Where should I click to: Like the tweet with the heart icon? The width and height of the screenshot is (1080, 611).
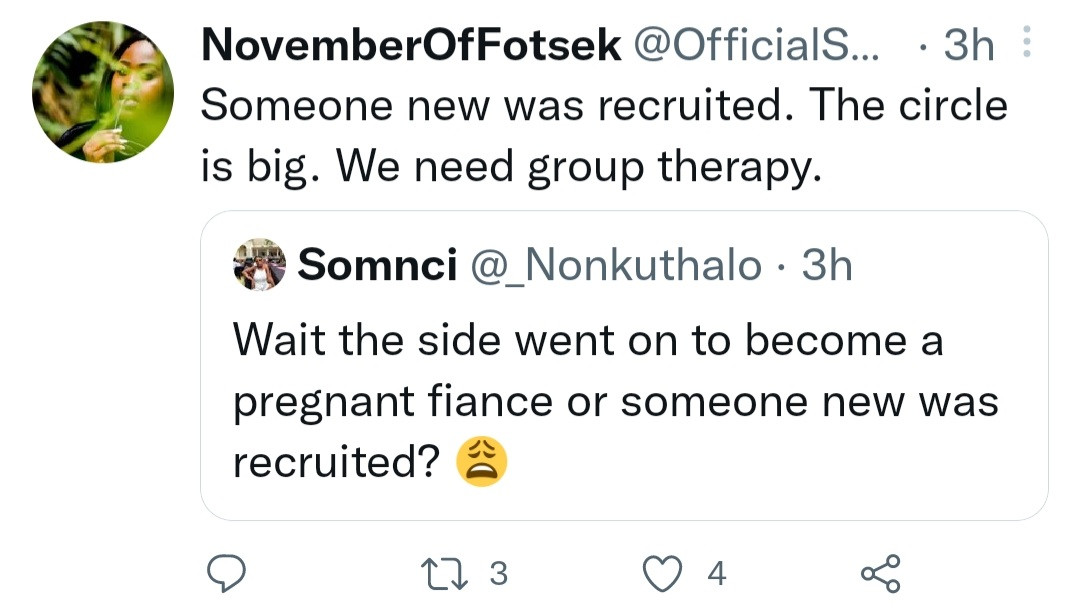click(x=661, y=573)
